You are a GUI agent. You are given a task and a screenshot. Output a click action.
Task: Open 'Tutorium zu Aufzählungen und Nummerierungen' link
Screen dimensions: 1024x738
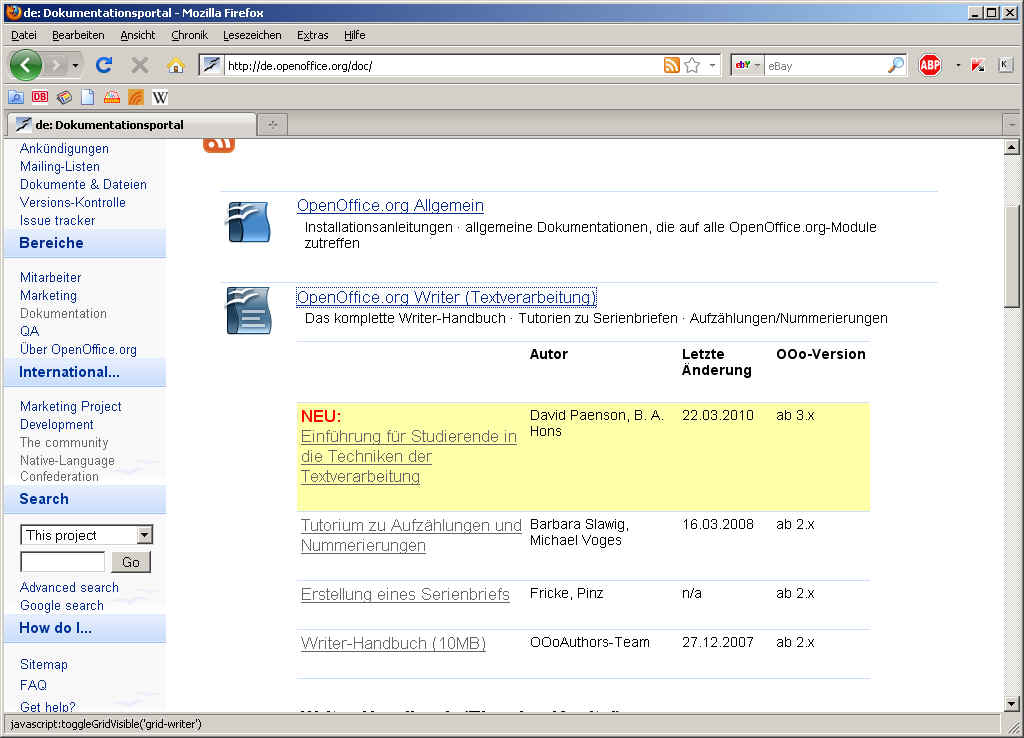pyautogui.click(x=411, y=535)
